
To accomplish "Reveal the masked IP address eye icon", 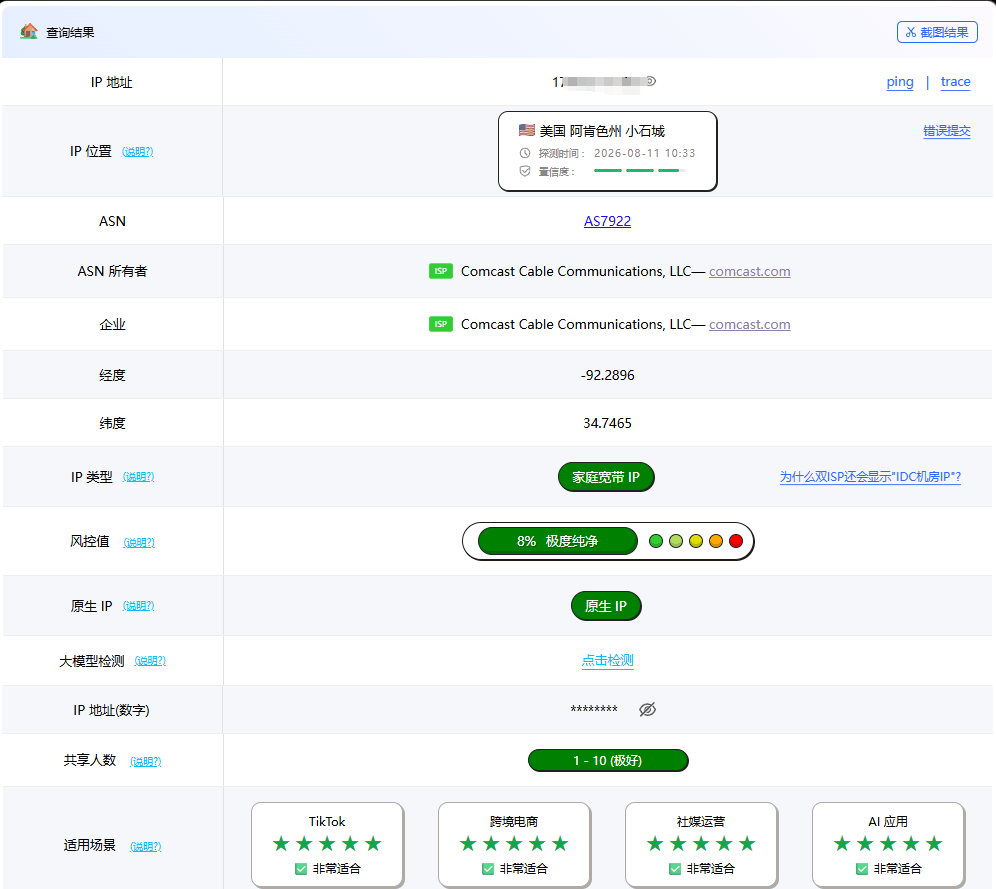I will 651,81.
